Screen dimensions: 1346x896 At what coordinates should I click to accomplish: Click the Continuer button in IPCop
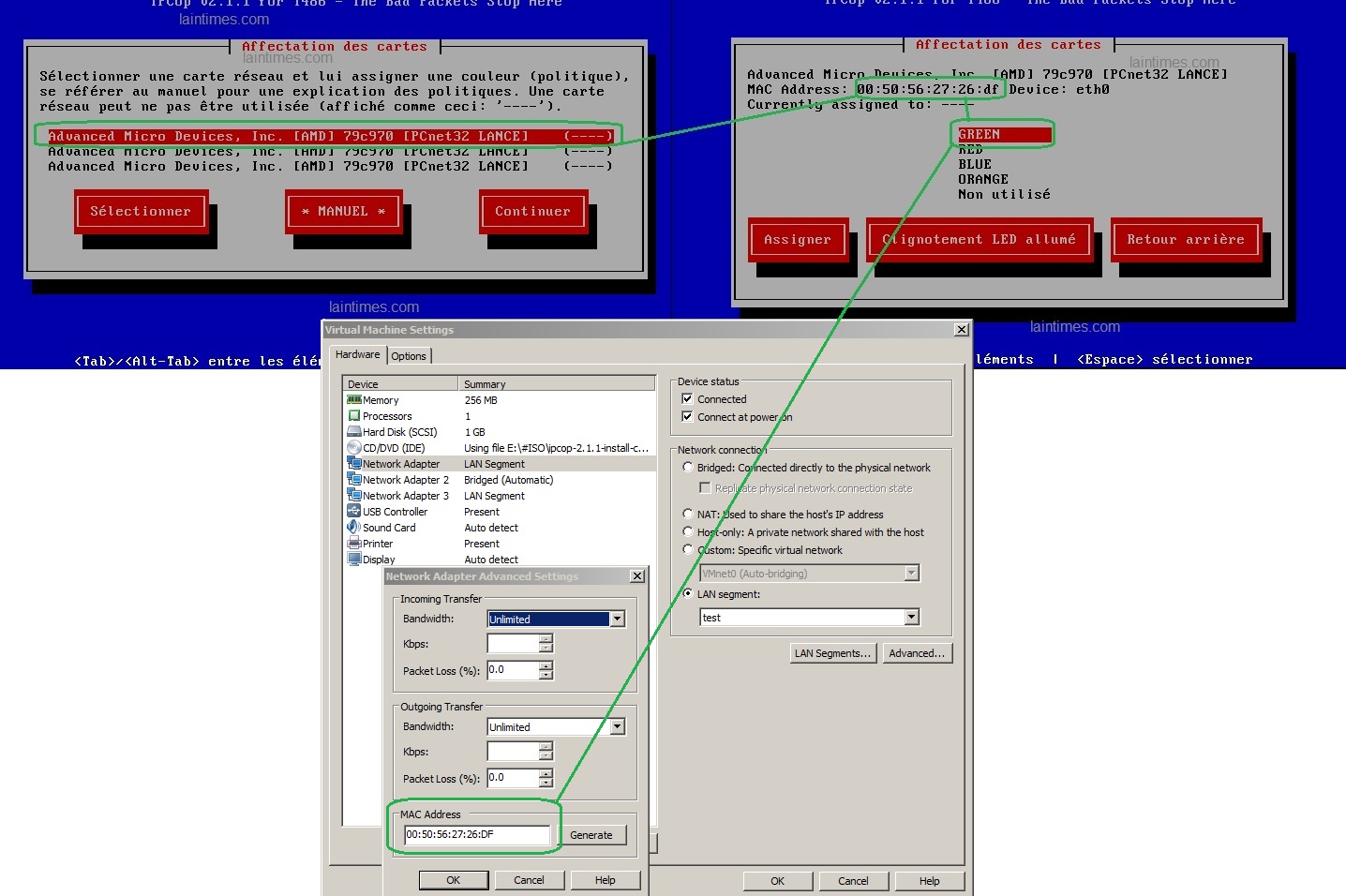click(532, 212)
